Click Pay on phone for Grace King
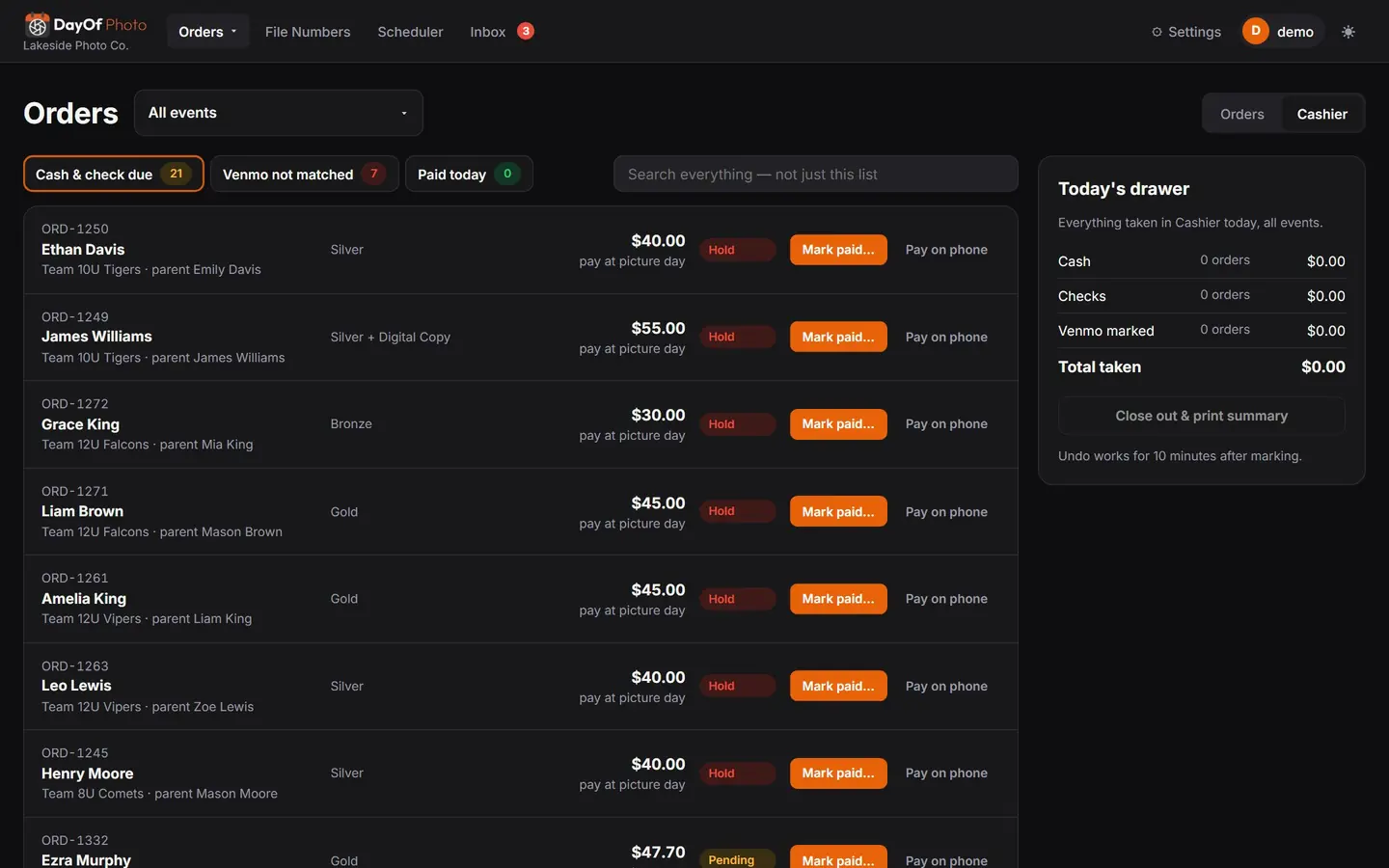1389x868 pixels. tap(946, 424)
